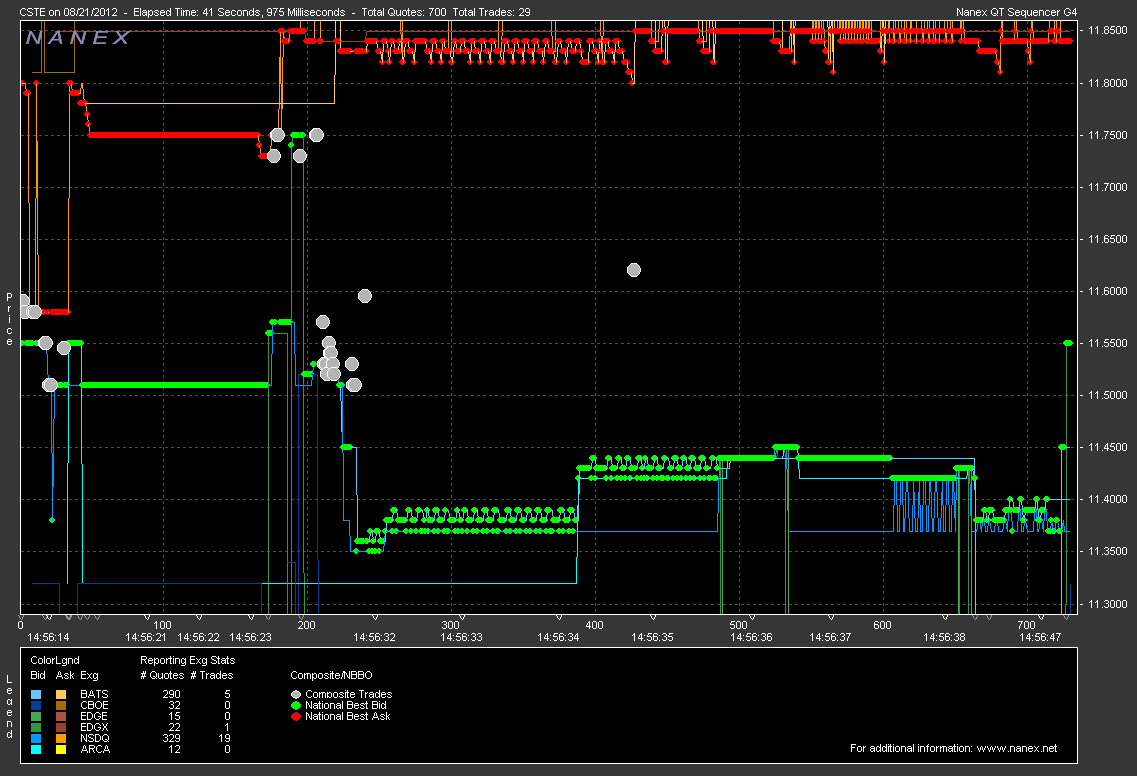Click the NSDQ trade count 19
The image size is (1137, 776).
point(225,738)
